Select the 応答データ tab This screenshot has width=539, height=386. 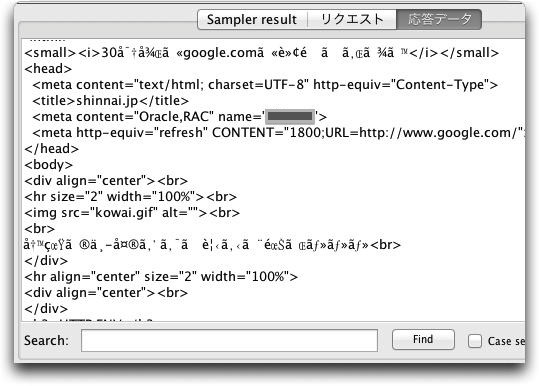(x=439, y=20)
